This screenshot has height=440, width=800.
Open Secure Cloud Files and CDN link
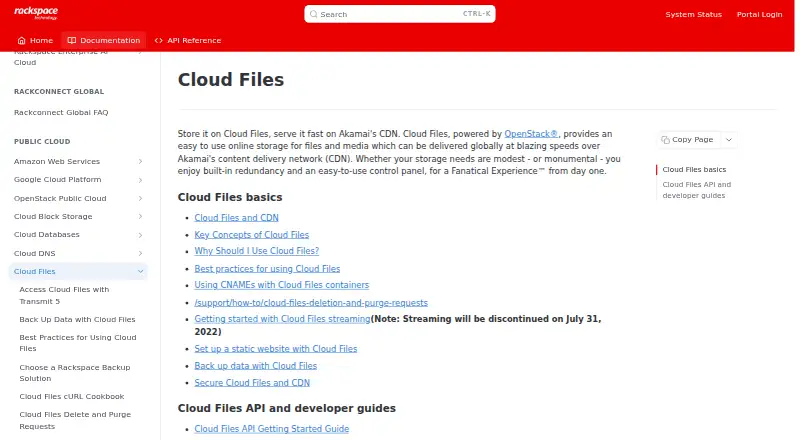[252, 383]
